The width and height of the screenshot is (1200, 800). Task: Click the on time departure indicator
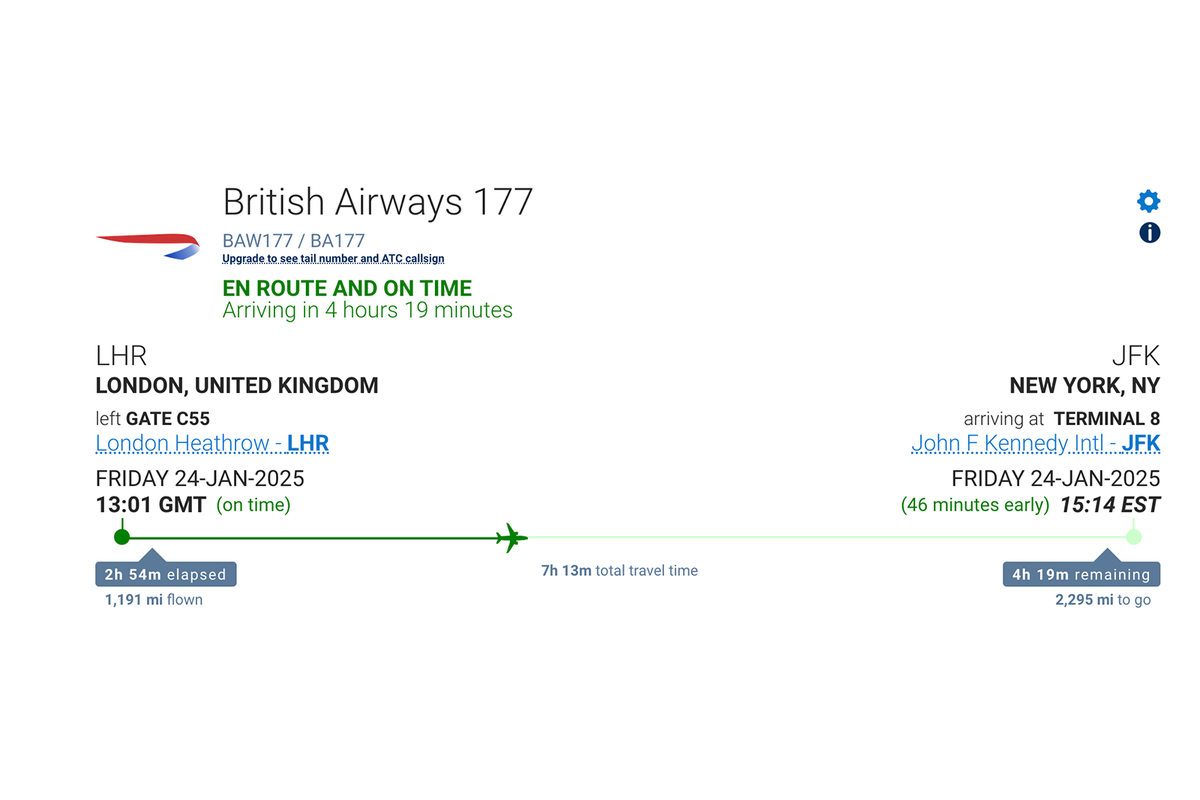(x=253, y=505)
